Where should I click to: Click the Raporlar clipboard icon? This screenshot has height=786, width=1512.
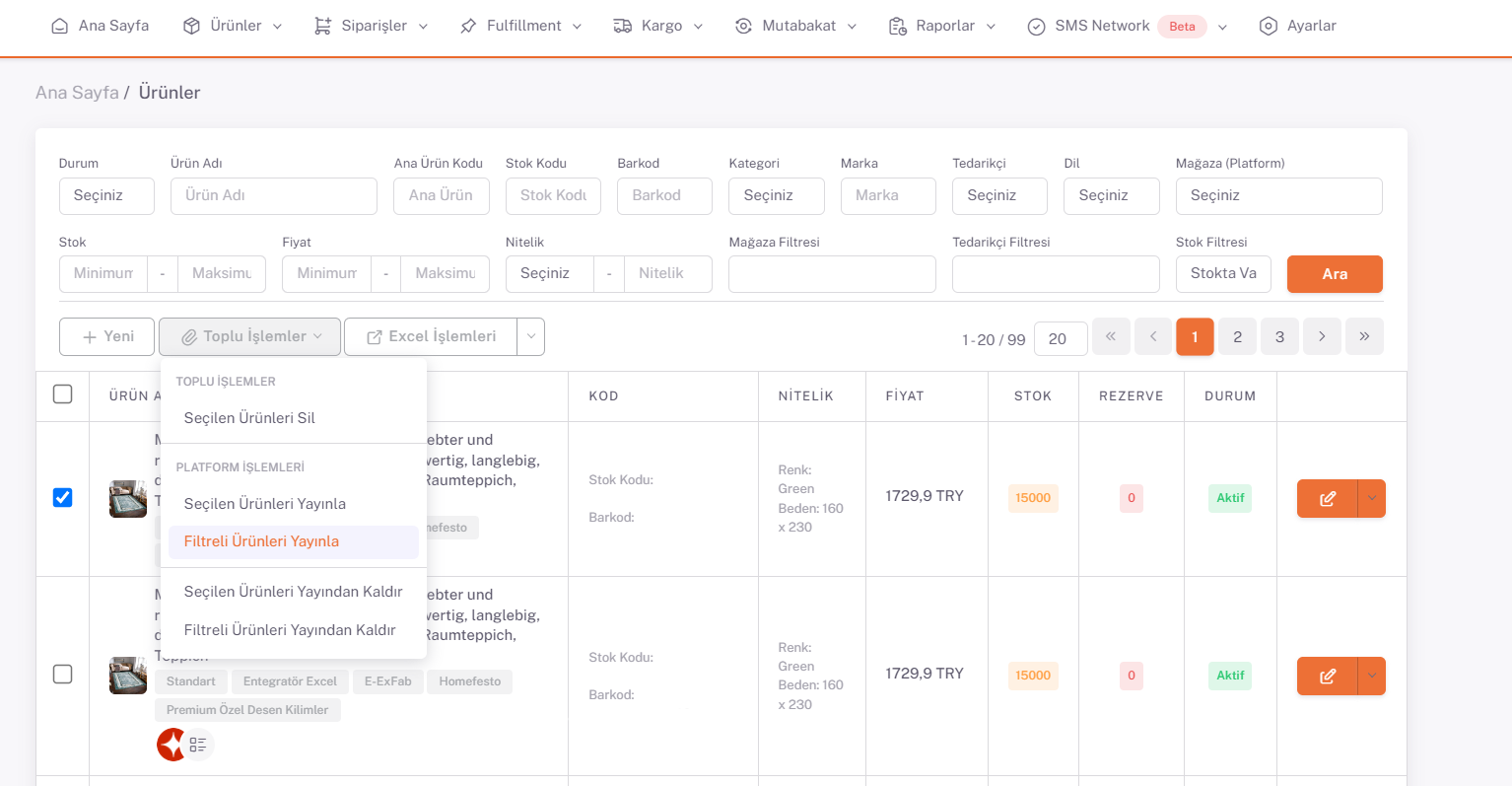coord(898,27)
